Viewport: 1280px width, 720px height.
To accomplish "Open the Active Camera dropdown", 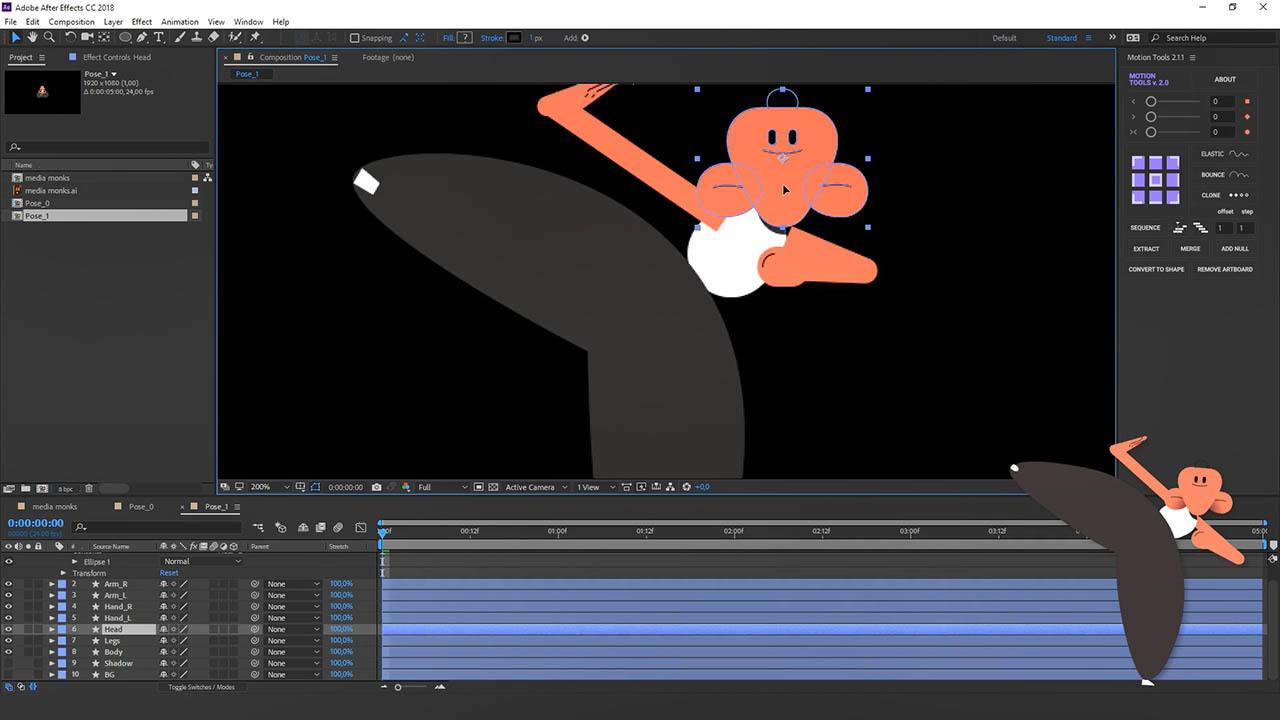I will coord(536,487).
